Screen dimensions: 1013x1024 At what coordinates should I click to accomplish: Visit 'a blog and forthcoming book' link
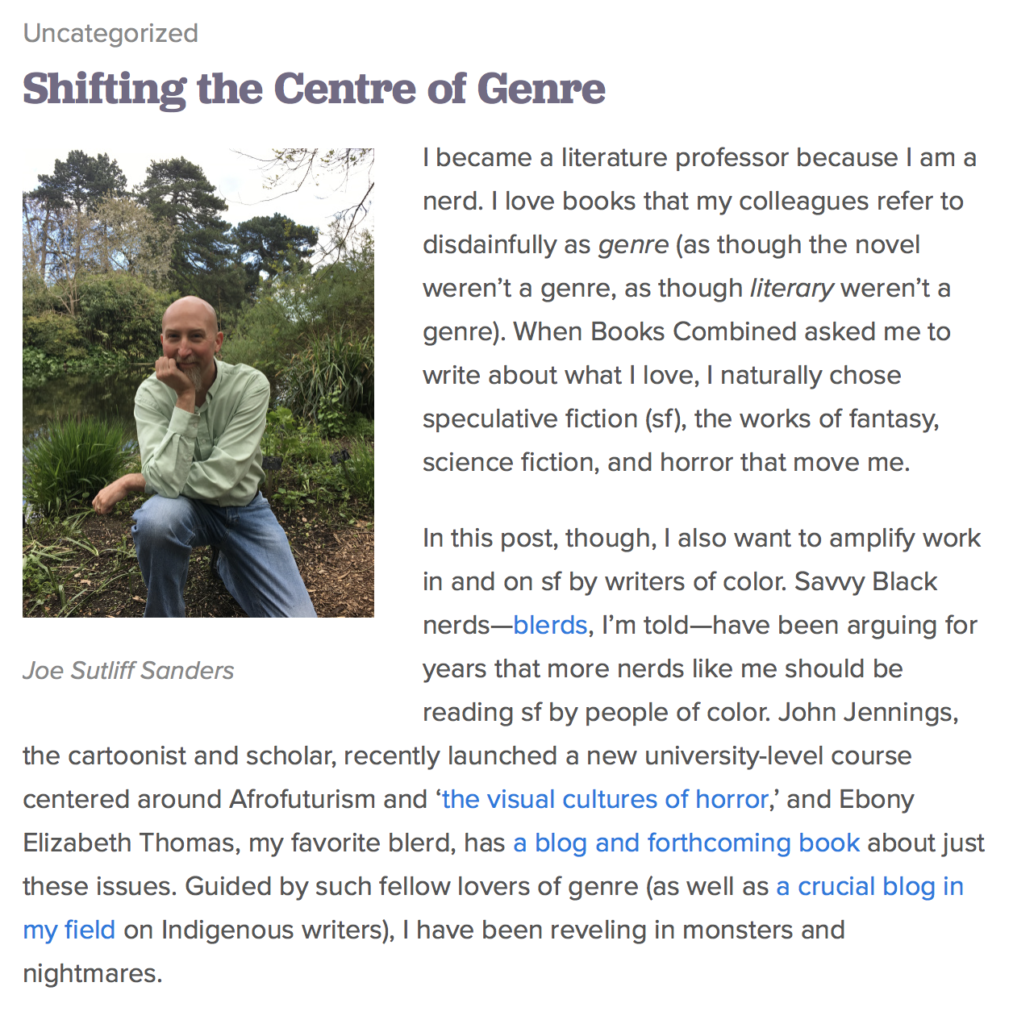[x=686, y=843]
